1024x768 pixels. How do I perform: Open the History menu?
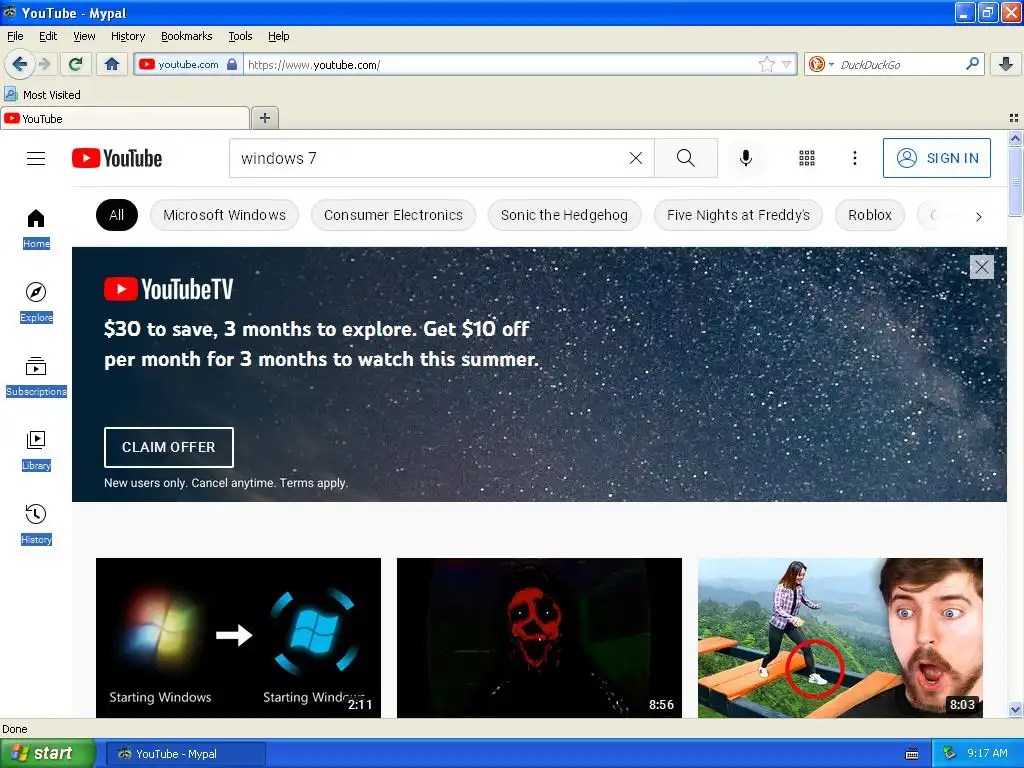pyautogui.click(x=128, y=37)
